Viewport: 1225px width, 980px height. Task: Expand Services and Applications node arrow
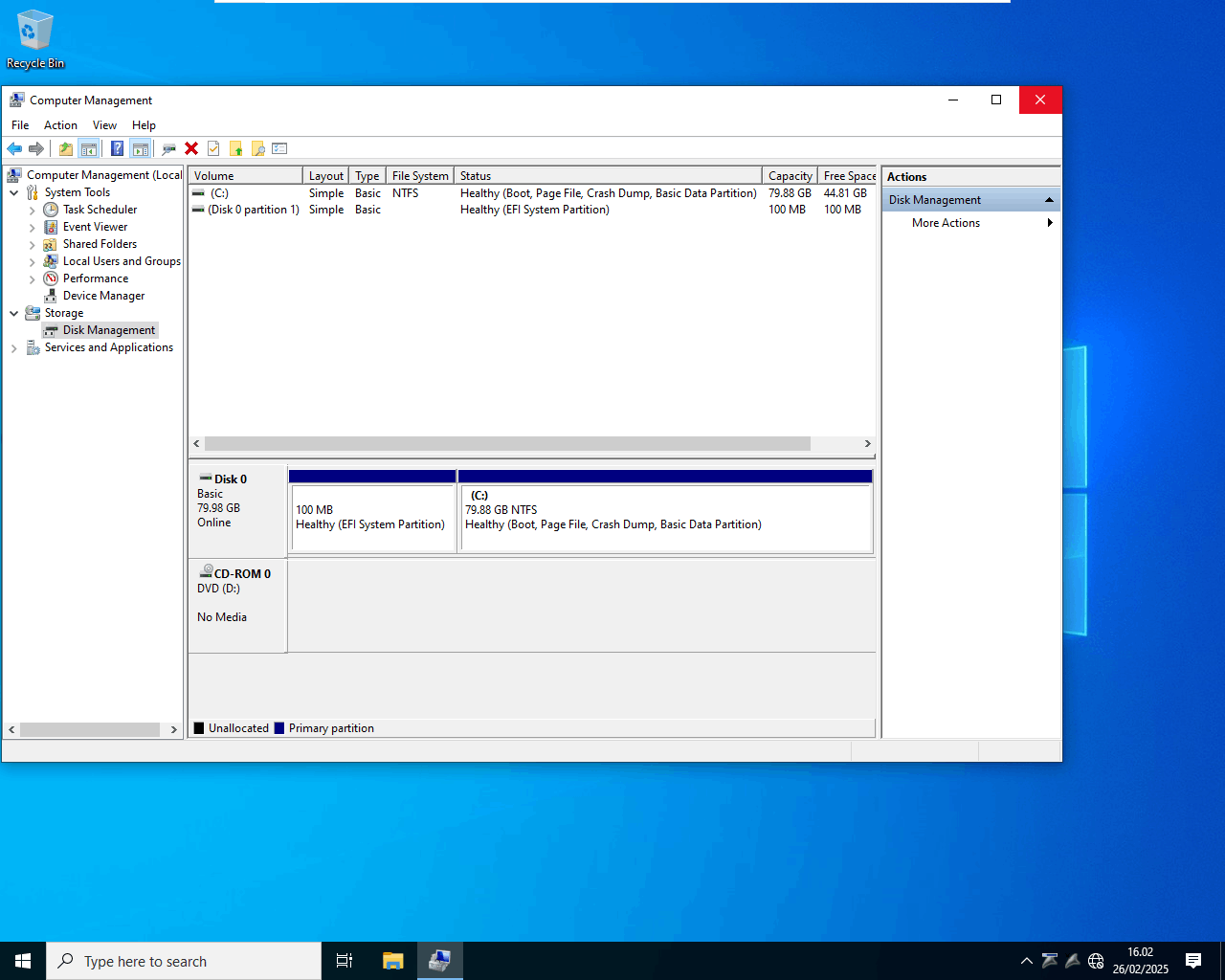(14, 347)
